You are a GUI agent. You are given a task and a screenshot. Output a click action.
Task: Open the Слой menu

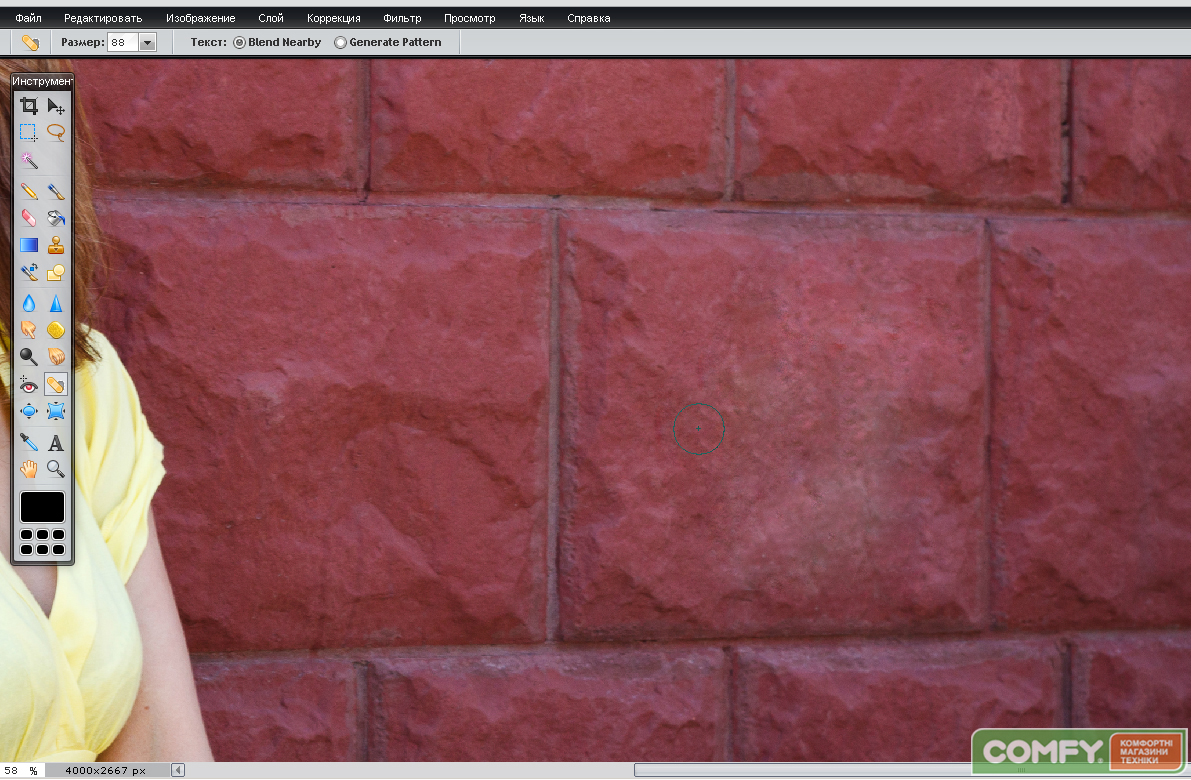pos(270,17)
